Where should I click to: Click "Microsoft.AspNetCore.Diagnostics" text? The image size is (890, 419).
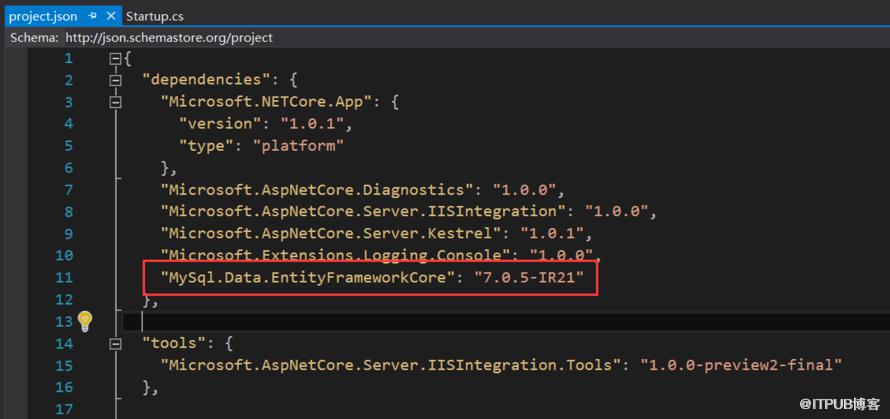tap(317, 190)
